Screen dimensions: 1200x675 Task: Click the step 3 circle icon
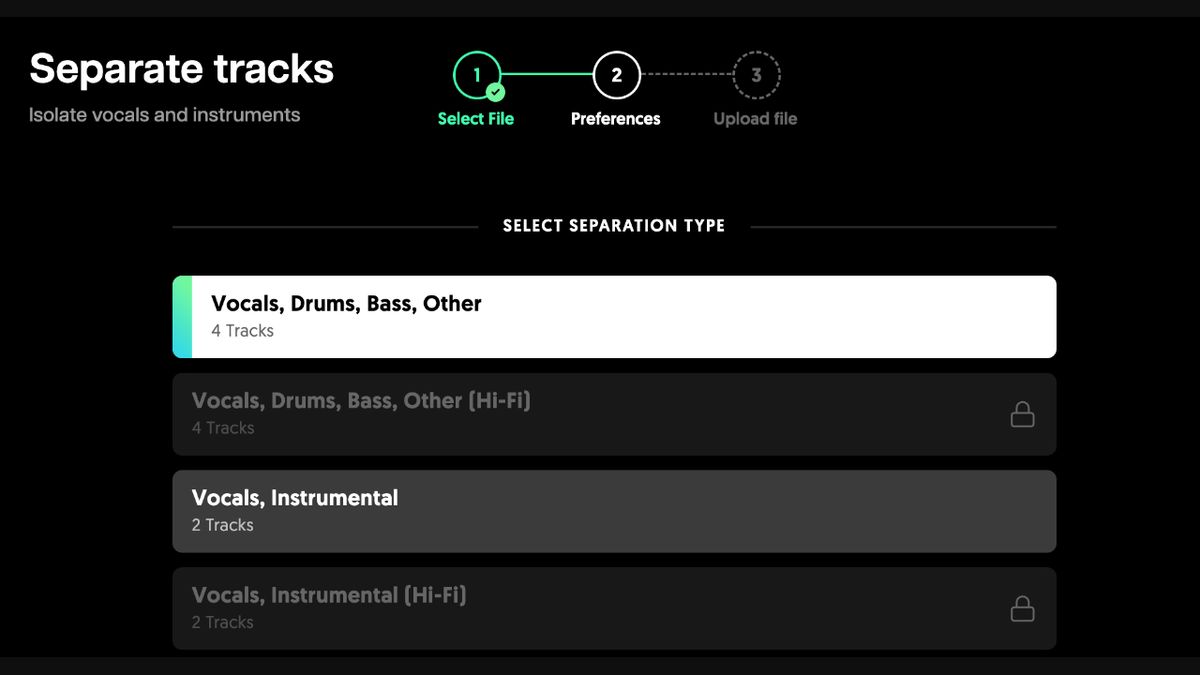[x=756, y=74]
